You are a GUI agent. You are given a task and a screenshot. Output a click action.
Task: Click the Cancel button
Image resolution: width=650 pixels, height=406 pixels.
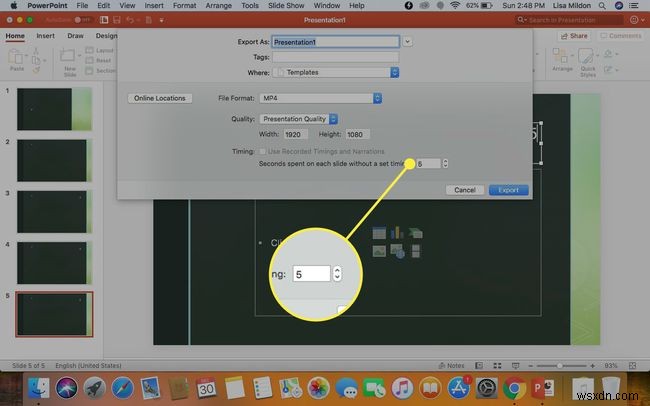pos(465,190)
